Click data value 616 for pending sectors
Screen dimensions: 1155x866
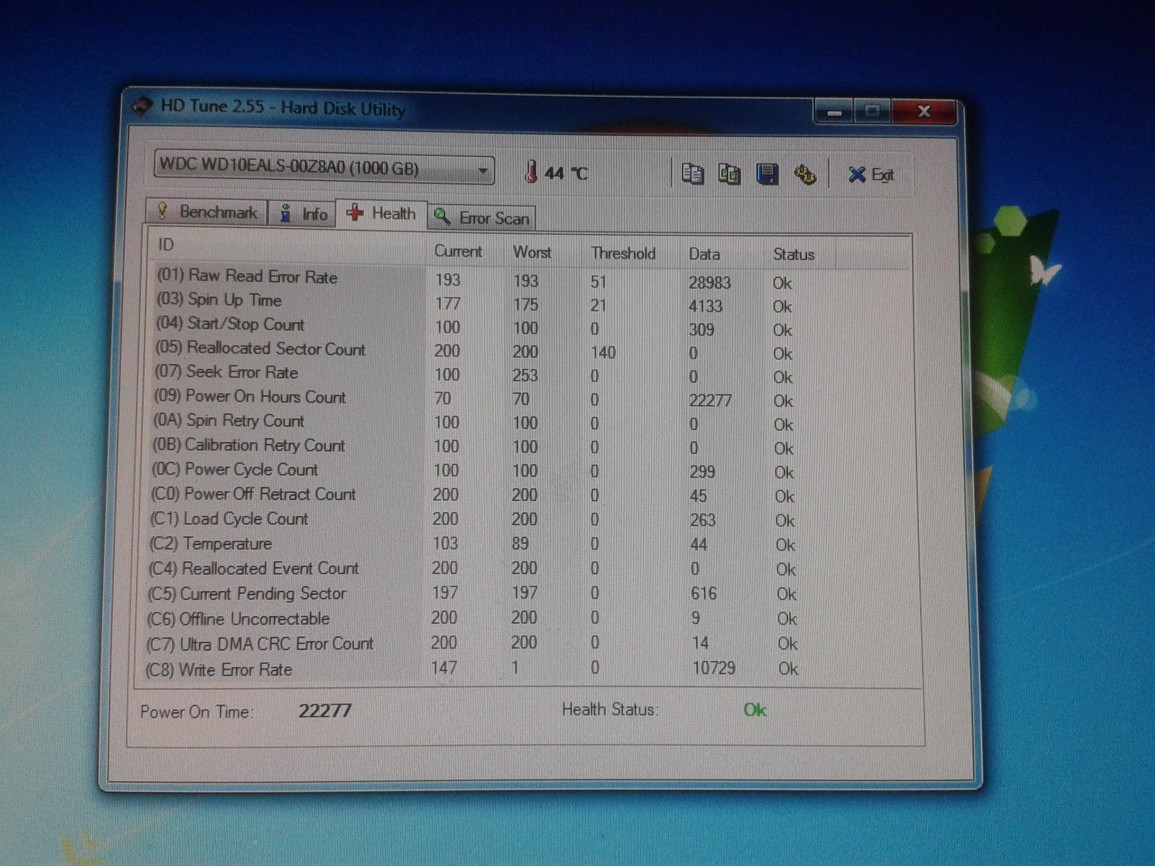703,594
